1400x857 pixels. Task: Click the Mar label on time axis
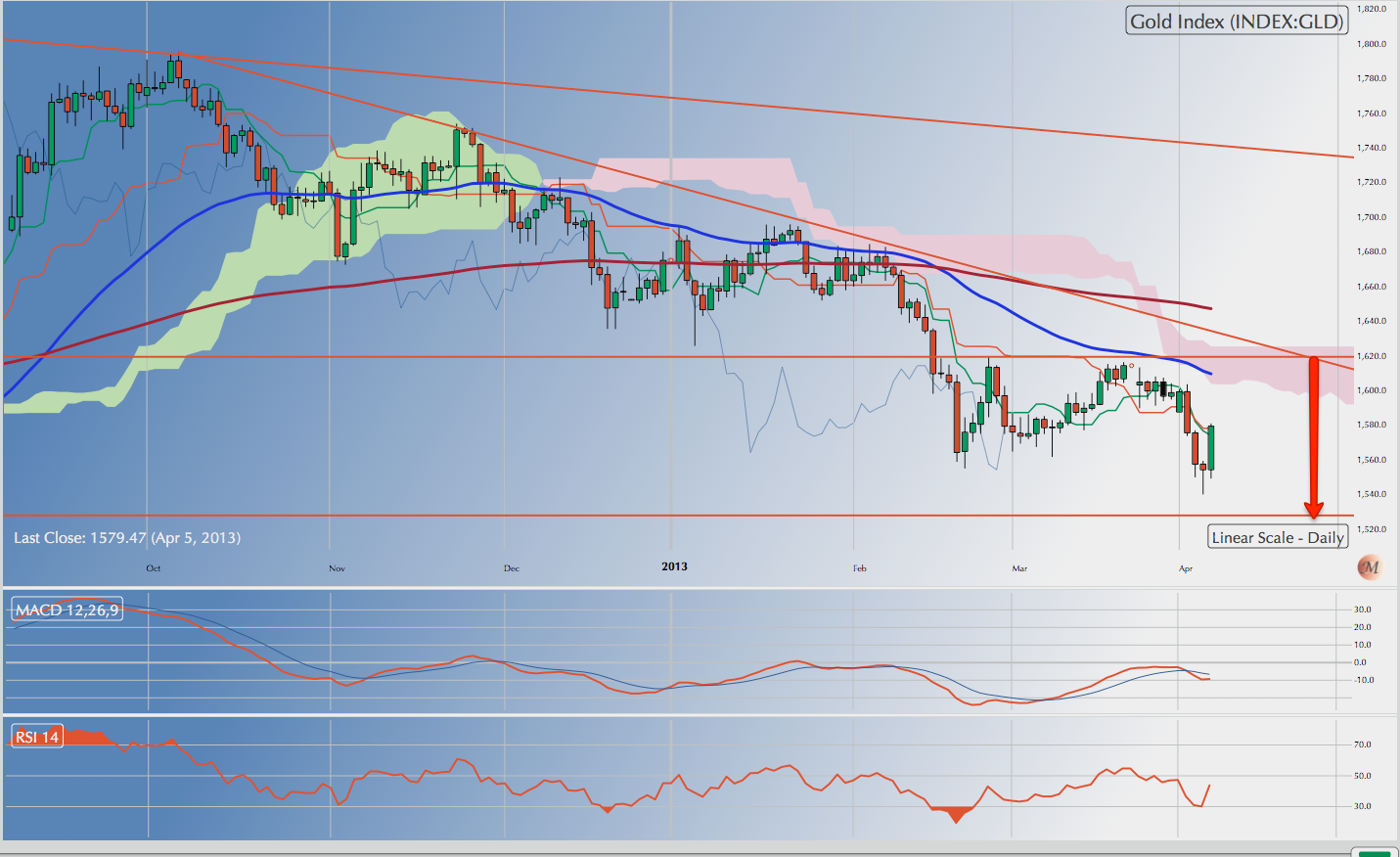point(1019,568)
